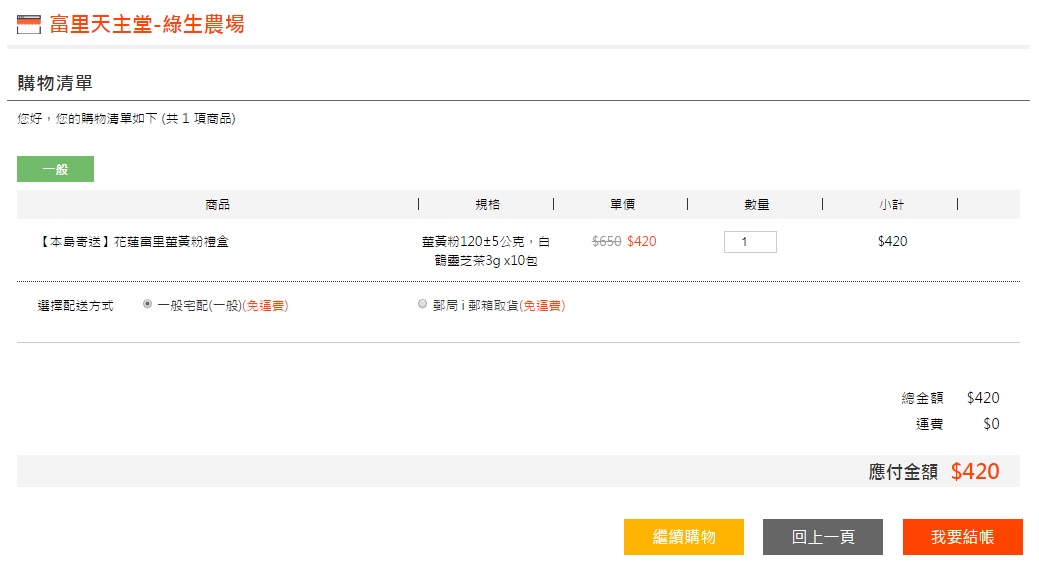Open product 【本島寄送】花蓮富里薑黃粉禮盒 link

[133, 242]
